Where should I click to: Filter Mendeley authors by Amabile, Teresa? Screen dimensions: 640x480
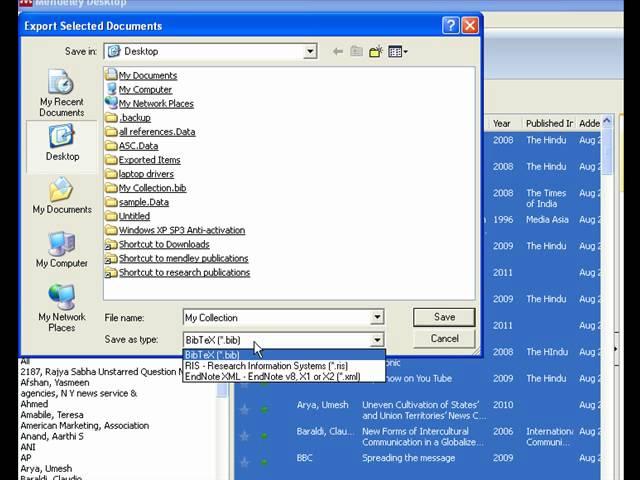coord(52,415)
